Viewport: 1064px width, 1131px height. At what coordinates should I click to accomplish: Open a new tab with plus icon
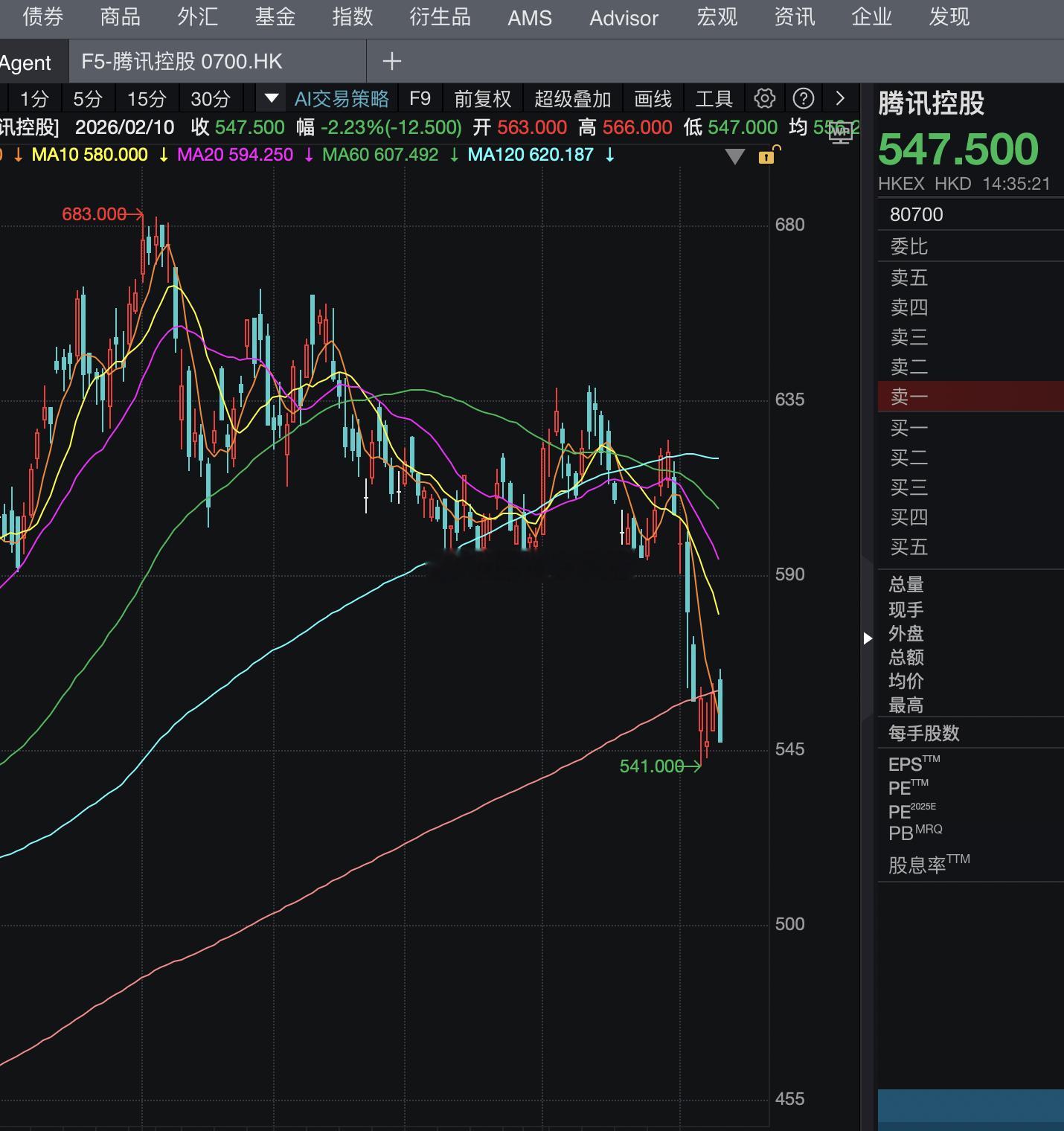pyautogui.click(x=391, y=62)
